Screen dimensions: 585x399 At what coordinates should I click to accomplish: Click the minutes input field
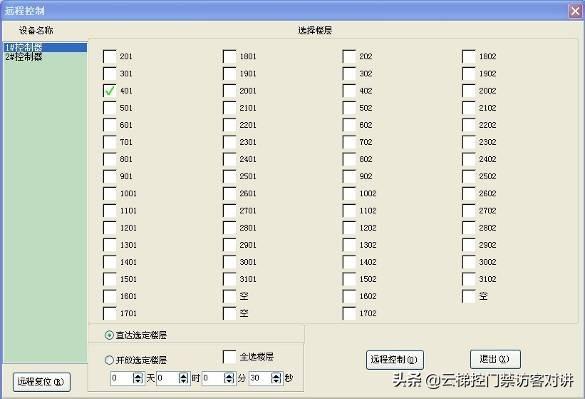214,378
